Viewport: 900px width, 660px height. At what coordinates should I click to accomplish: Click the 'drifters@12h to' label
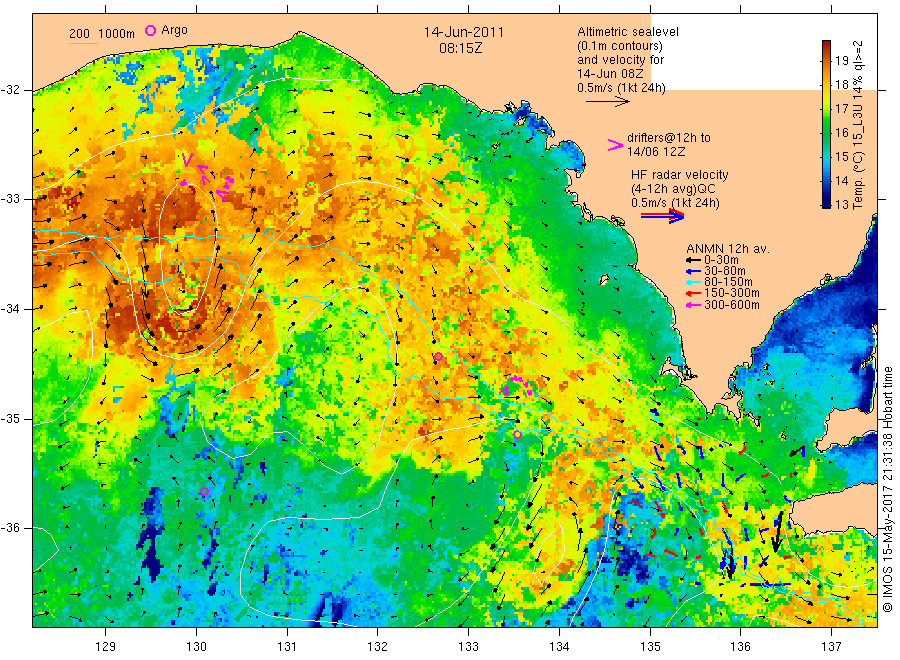pos(668,138)
